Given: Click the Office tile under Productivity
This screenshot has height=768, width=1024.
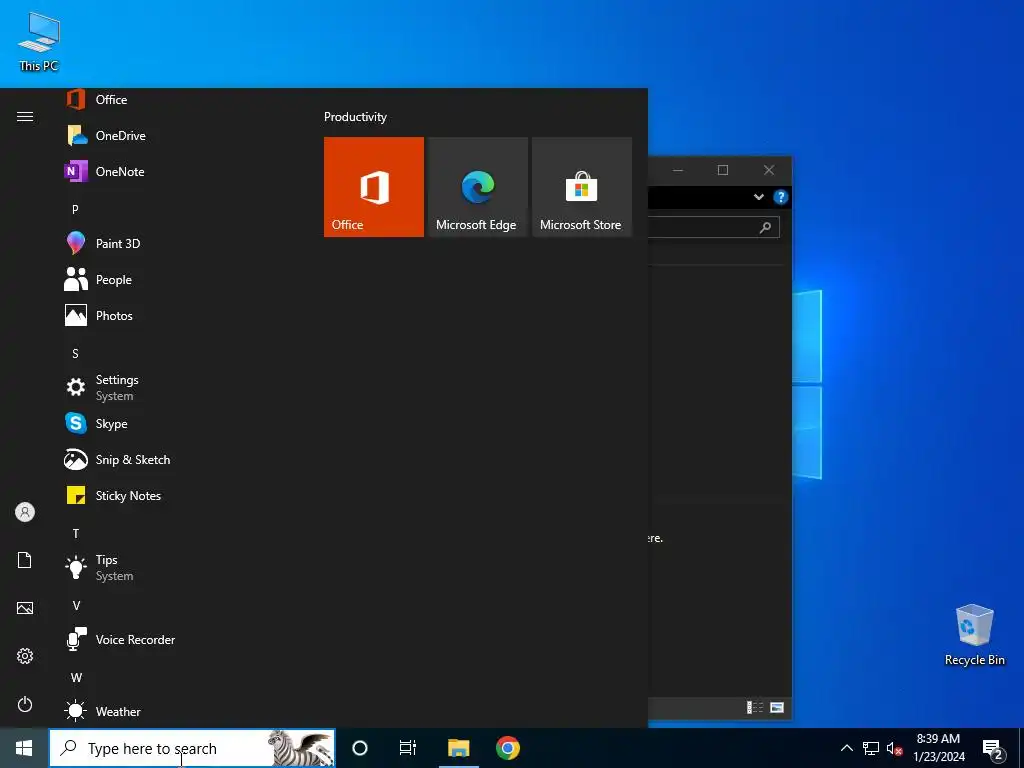Looking at the screenshot, I should coord(374,187).
